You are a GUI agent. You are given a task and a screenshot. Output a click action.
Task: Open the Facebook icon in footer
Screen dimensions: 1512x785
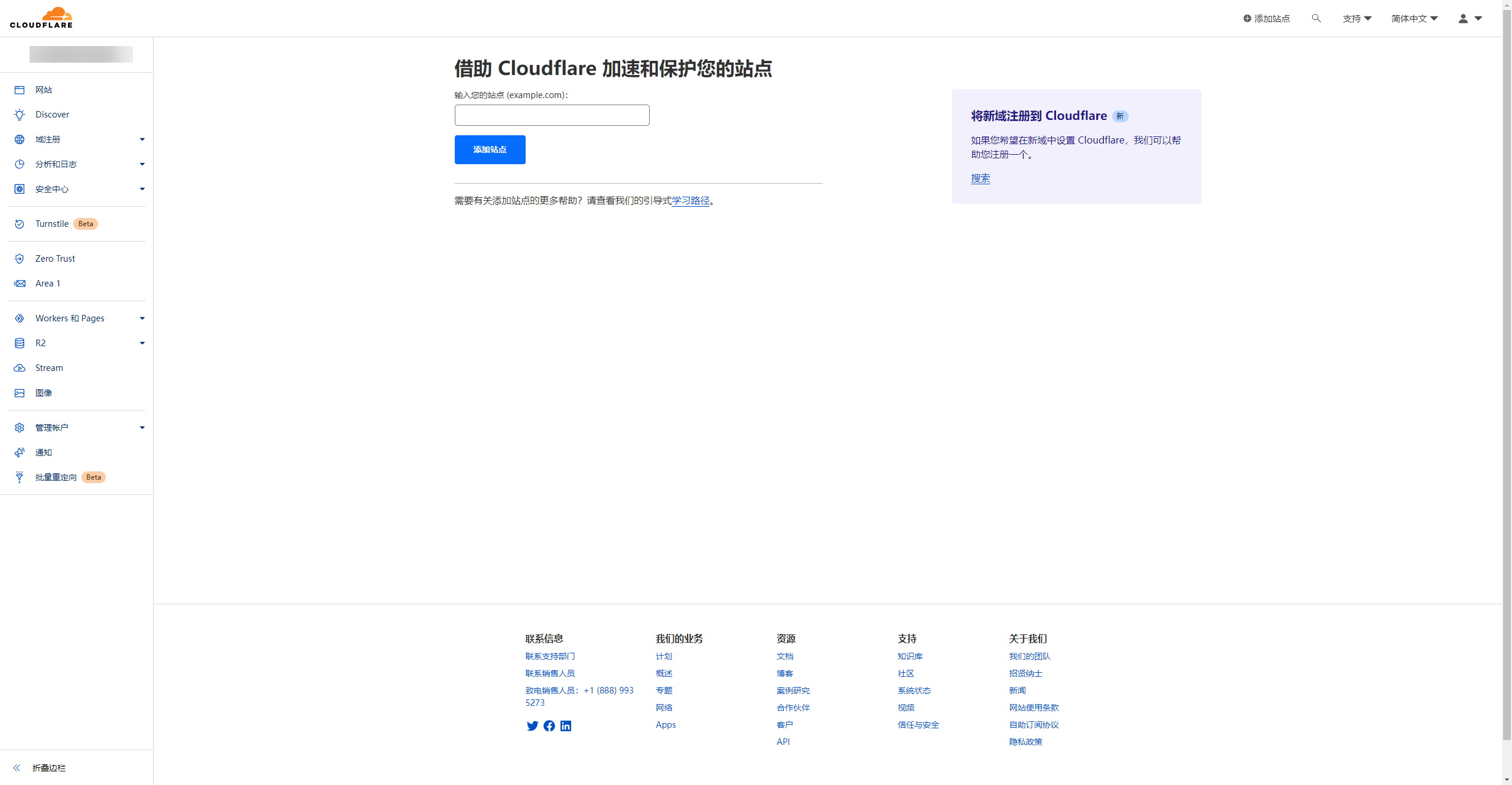click(x=549, y=726)
